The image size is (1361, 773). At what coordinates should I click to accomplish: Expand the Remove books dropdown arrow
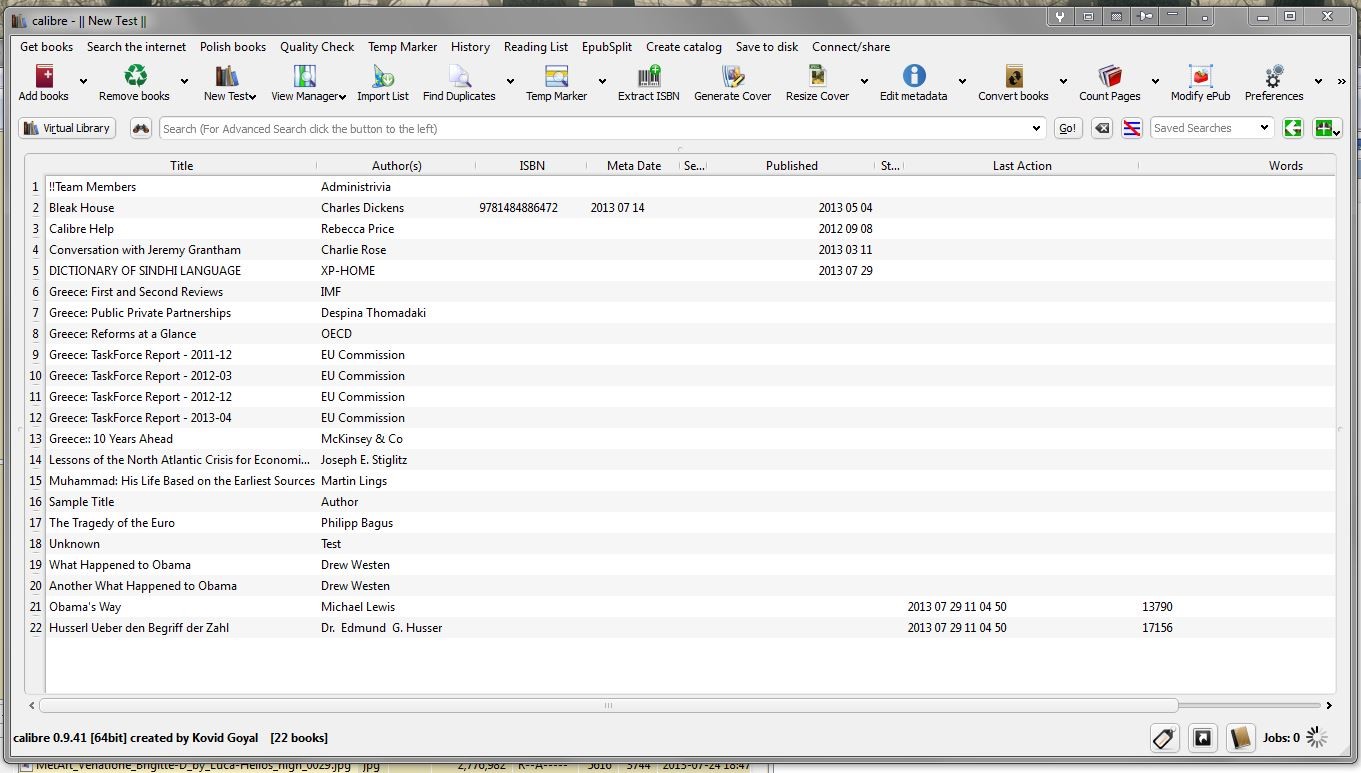pyautogui.click(x=184, y=82)
